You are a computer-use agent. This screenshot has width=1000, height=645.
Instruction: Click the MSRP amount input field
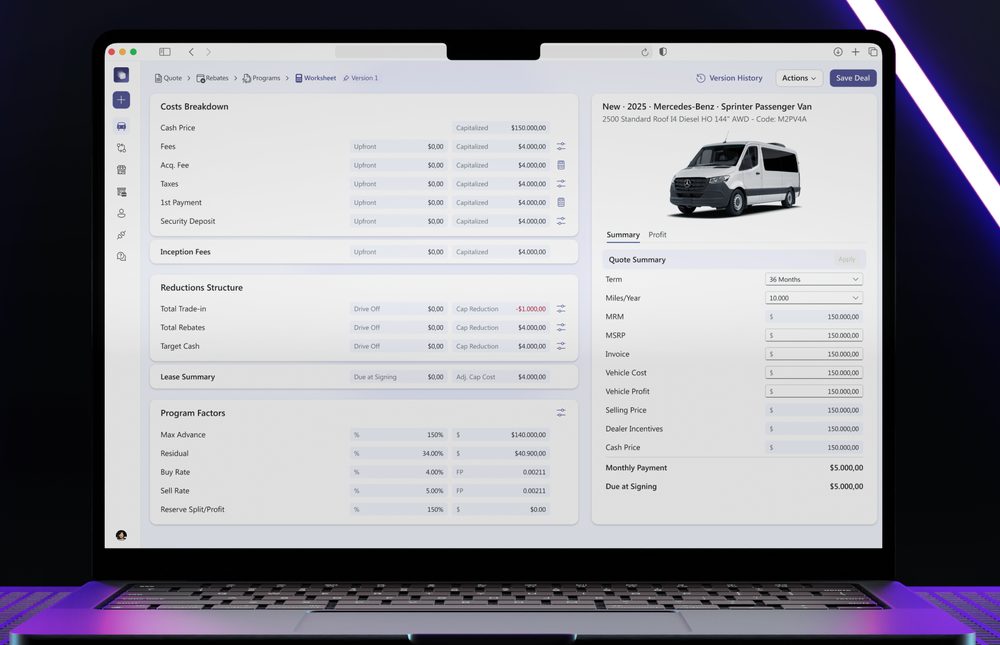814,335
